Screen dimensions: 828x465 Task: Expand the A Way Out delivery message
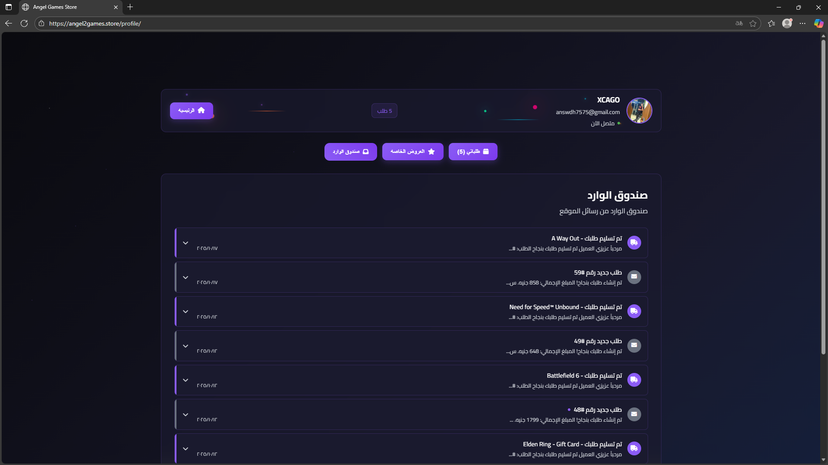[x=185, y=243]
